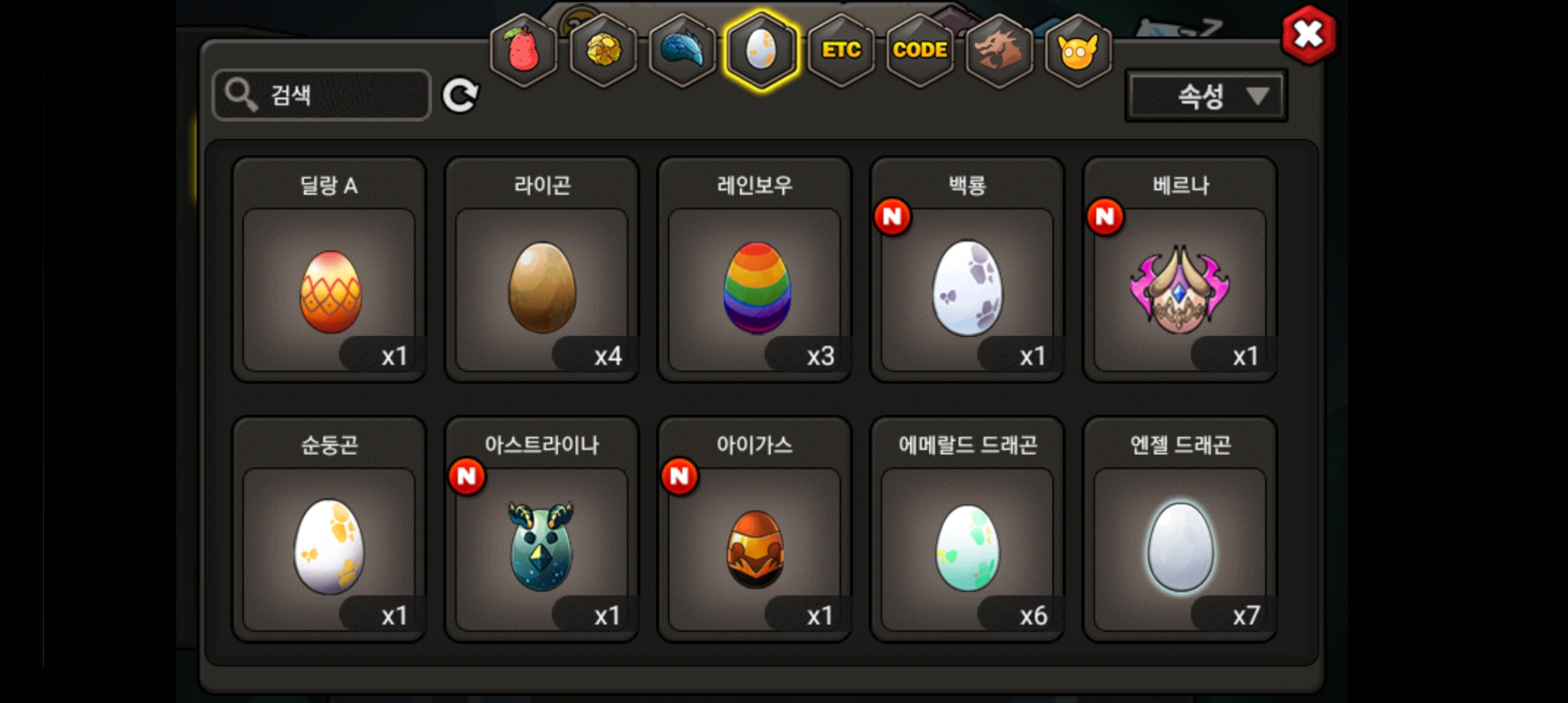
Task: Open the dragon head category tab
Action: 999,51
